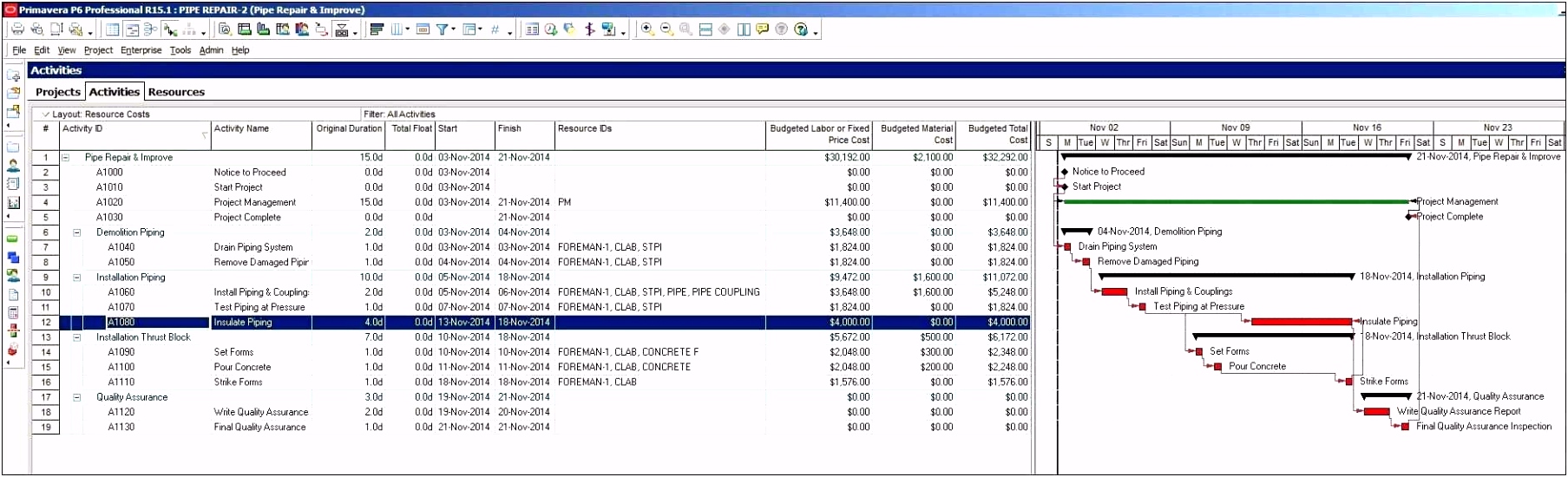Select the red Insulate Piping Gantt bar

point(1302,322)
